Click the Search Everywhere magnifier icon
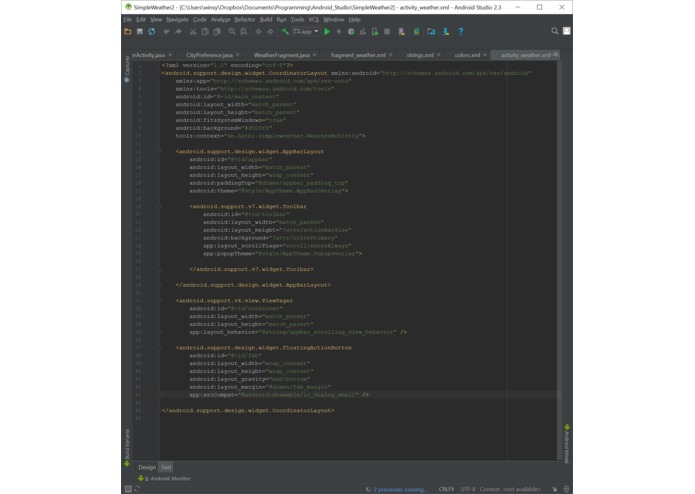The width and height of the screenshot is (695, 494). click(554, 31)
